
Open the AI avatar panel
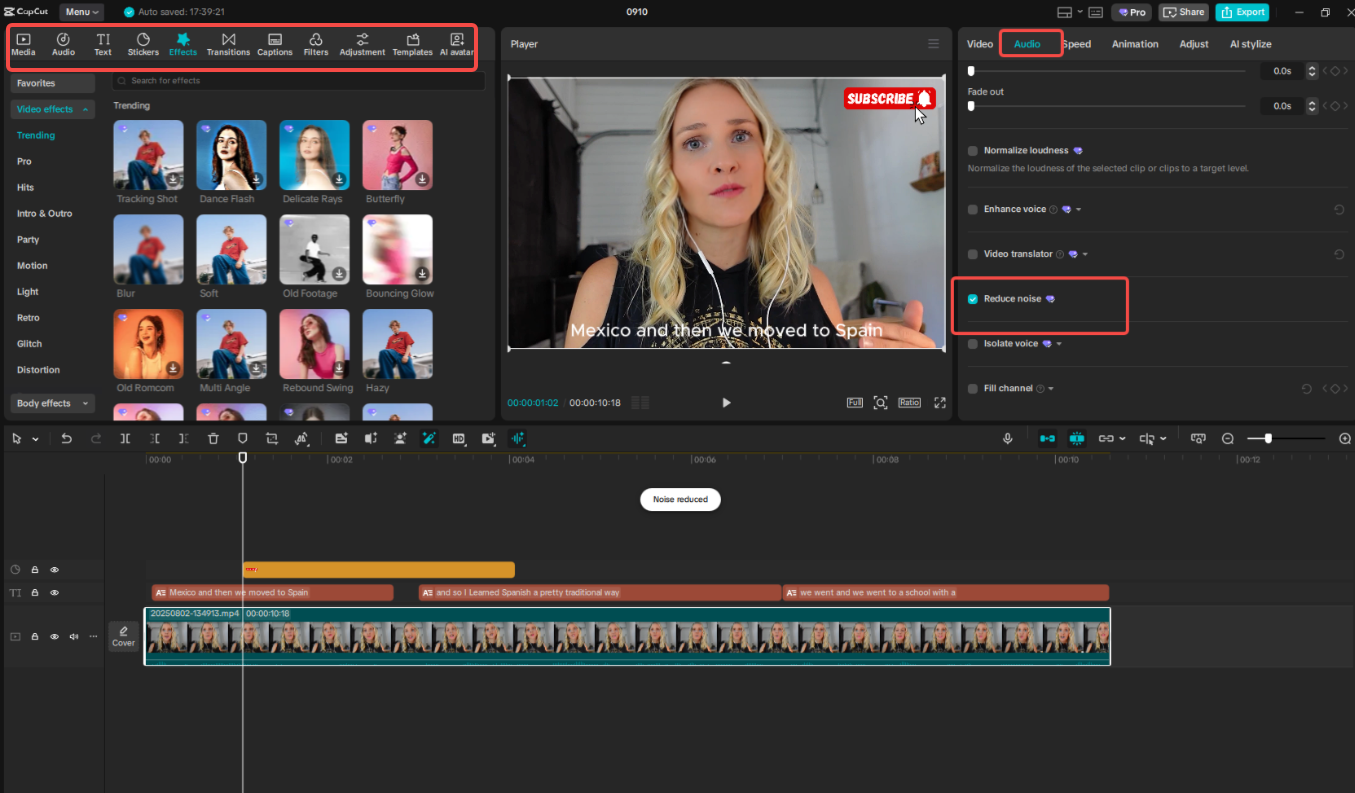point(456,44)
